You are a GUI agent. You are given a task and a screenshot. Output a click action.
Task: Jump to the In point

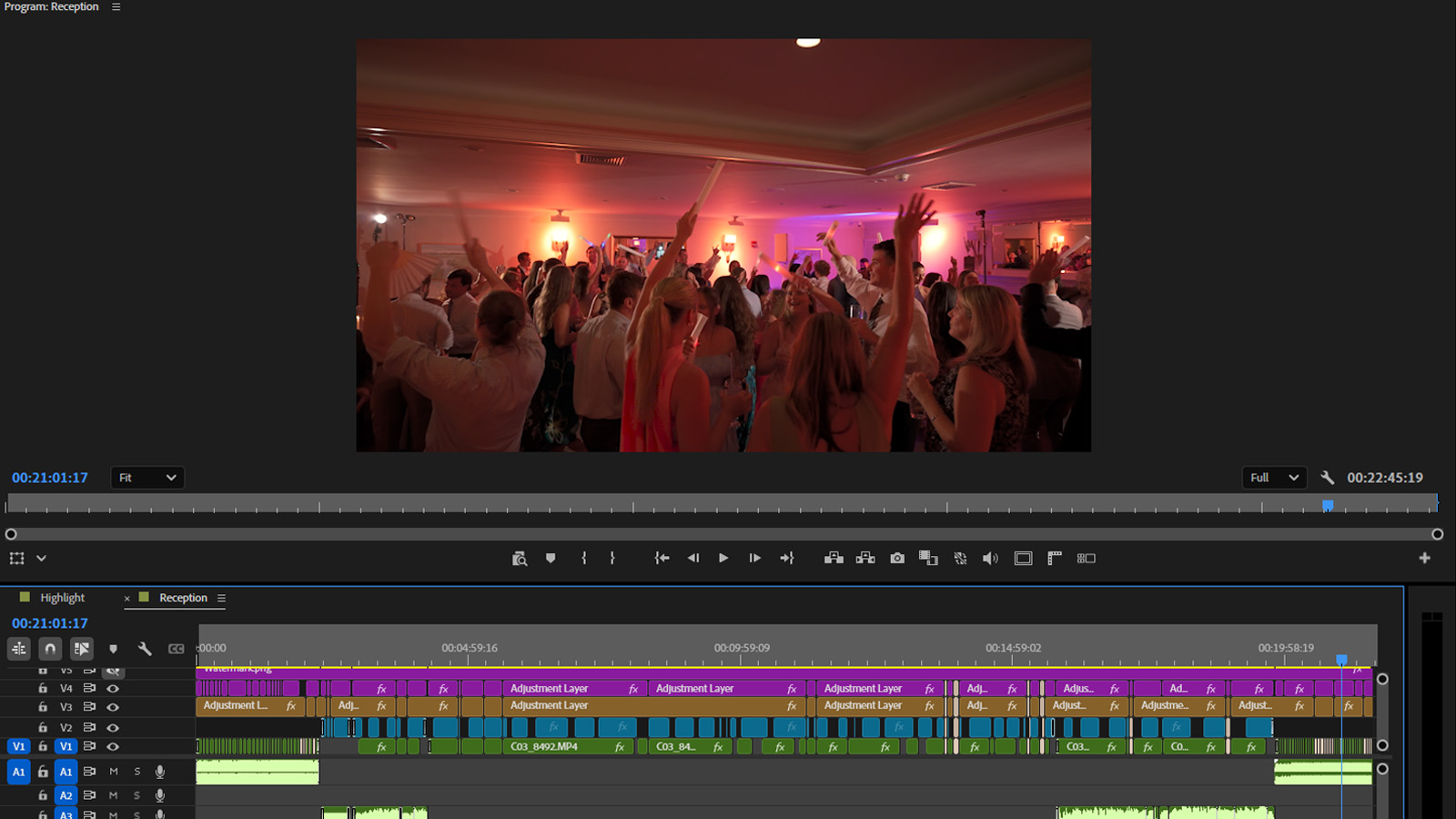point(662,558)
